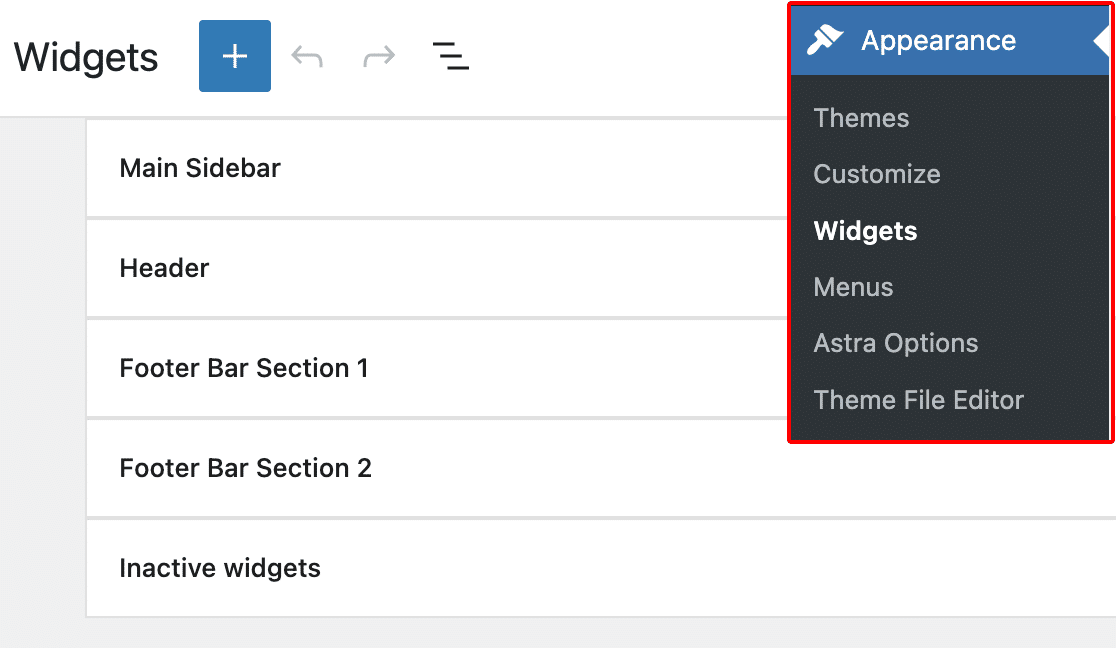The height and width of the screenshot is (648, 1116).
Task: Open the Themes menu entry
Action: 861,118
